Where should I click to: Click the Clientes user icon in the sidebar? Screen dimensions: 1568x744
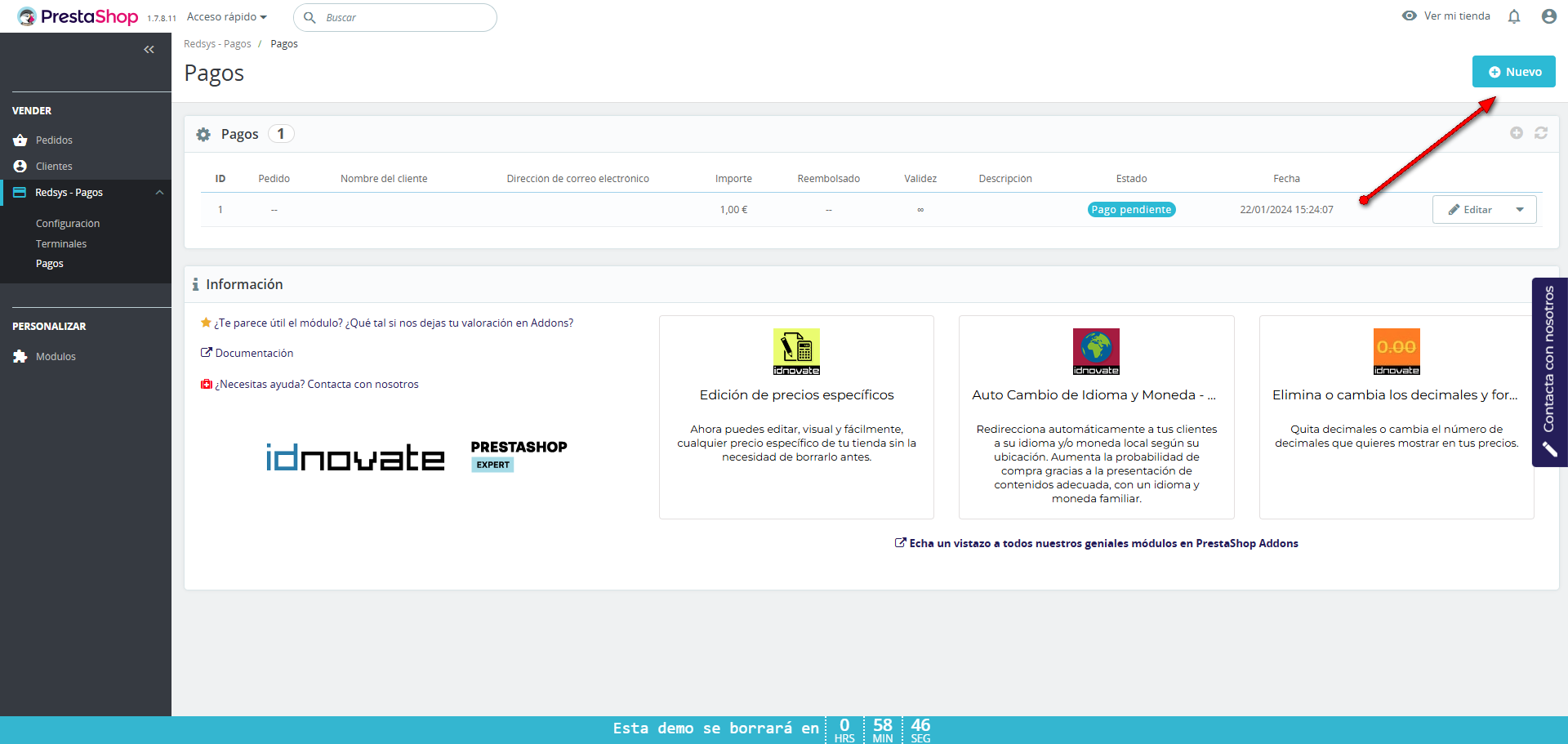(20, 167)
